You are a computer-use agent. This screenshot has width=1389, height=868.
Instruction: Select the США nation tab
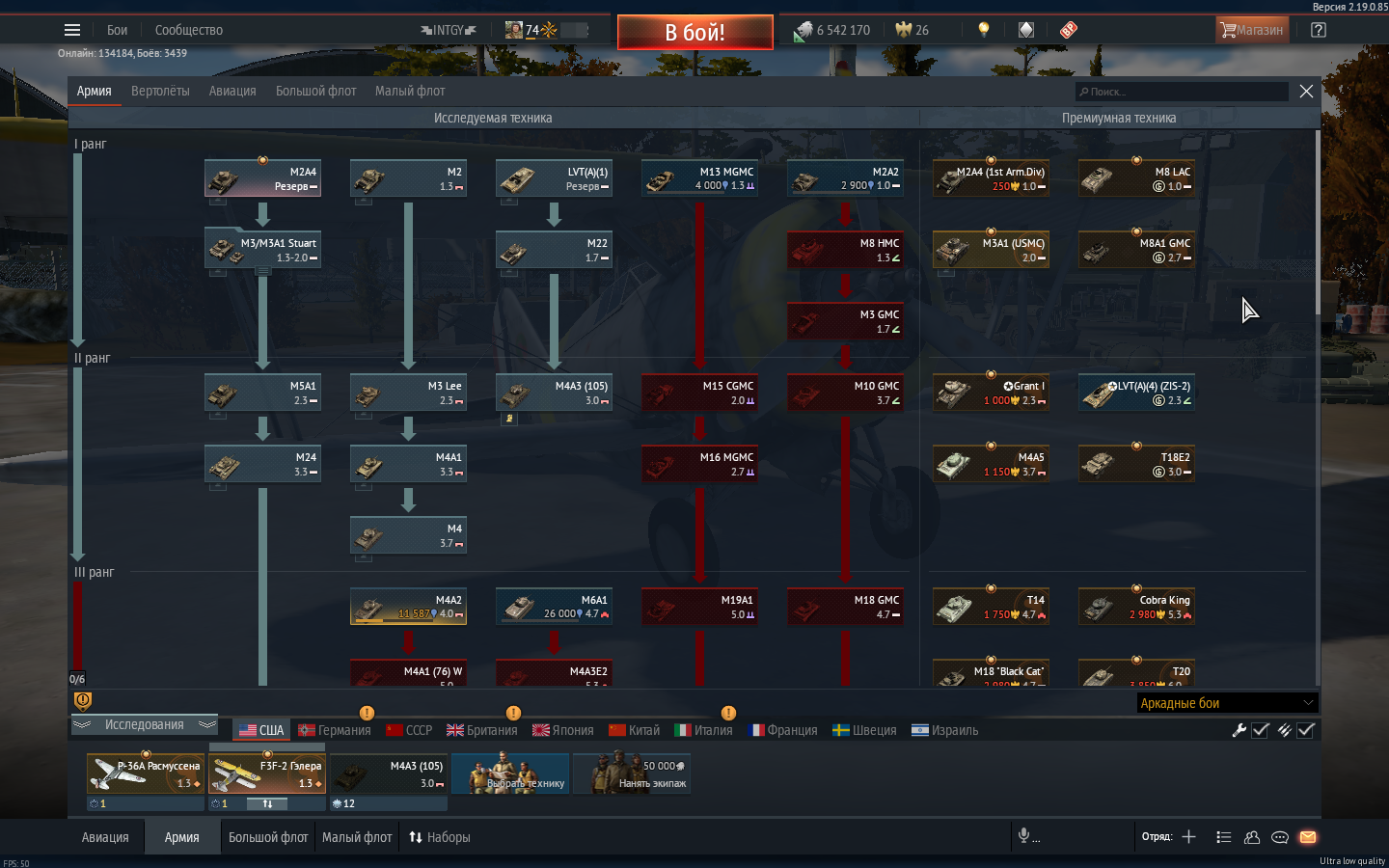[261, 730]
